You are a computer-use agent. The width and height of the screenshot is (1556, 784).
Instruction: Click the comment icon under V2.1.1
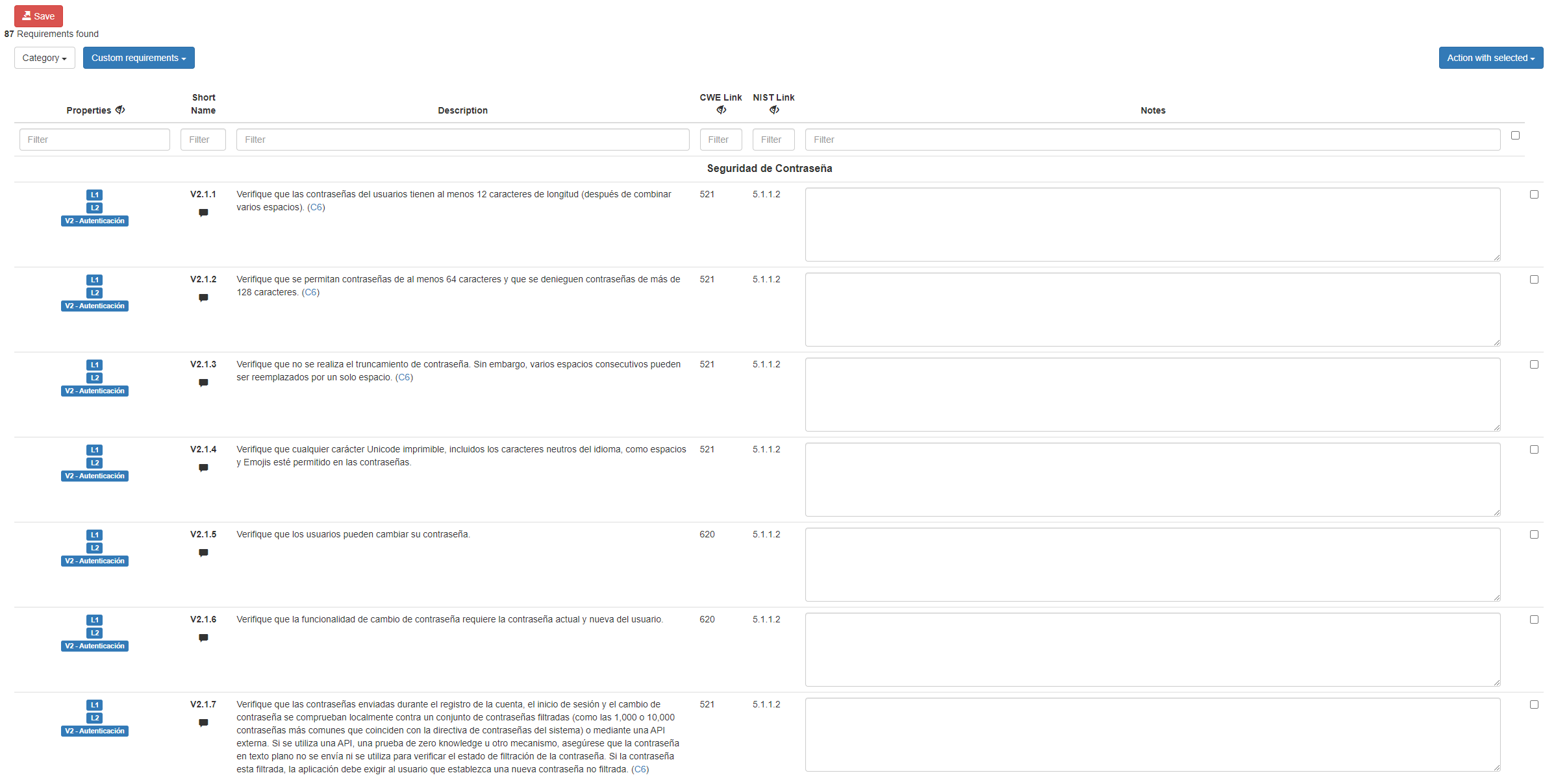point(203,213)
